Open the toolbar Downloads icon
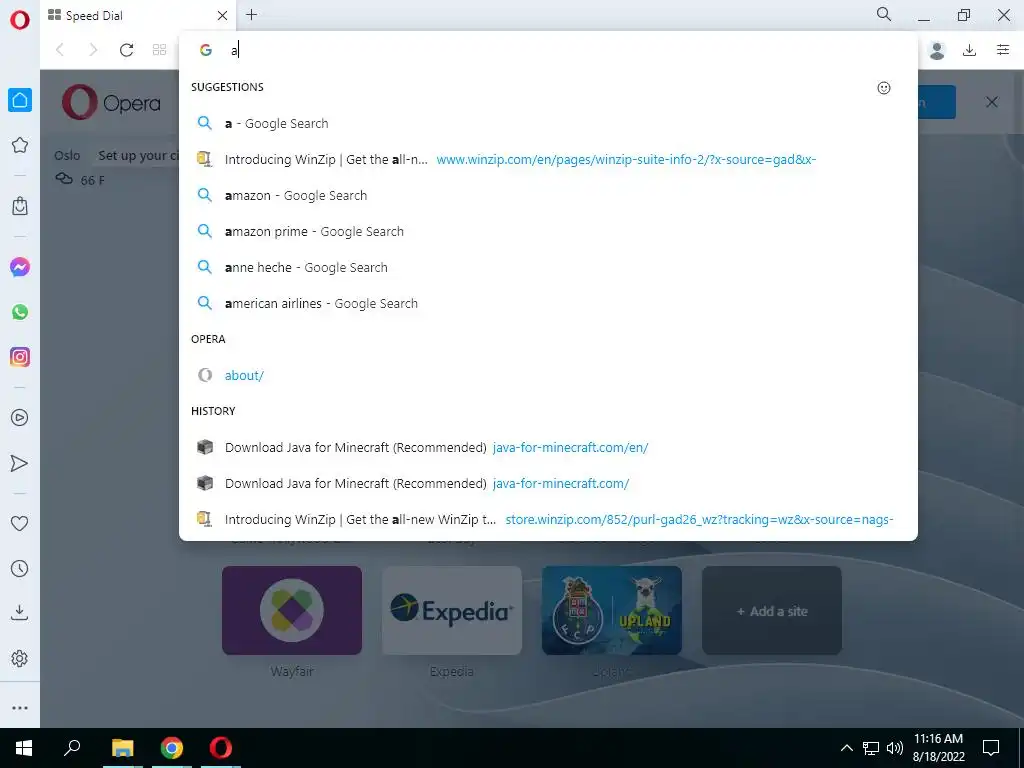The height and width of the screenshot is (768, 1024). [x=970, y=50]
